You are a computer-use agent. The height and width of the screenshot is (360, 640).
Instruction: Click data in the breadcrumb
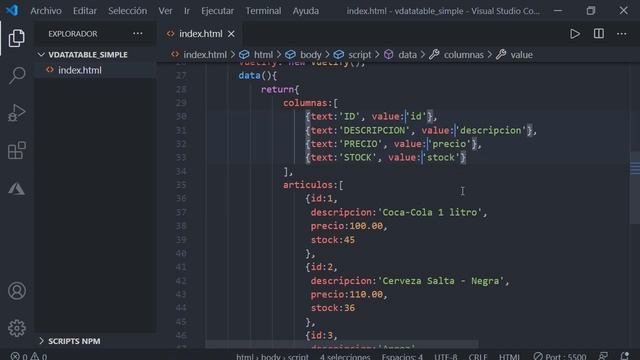click(407, 55)
